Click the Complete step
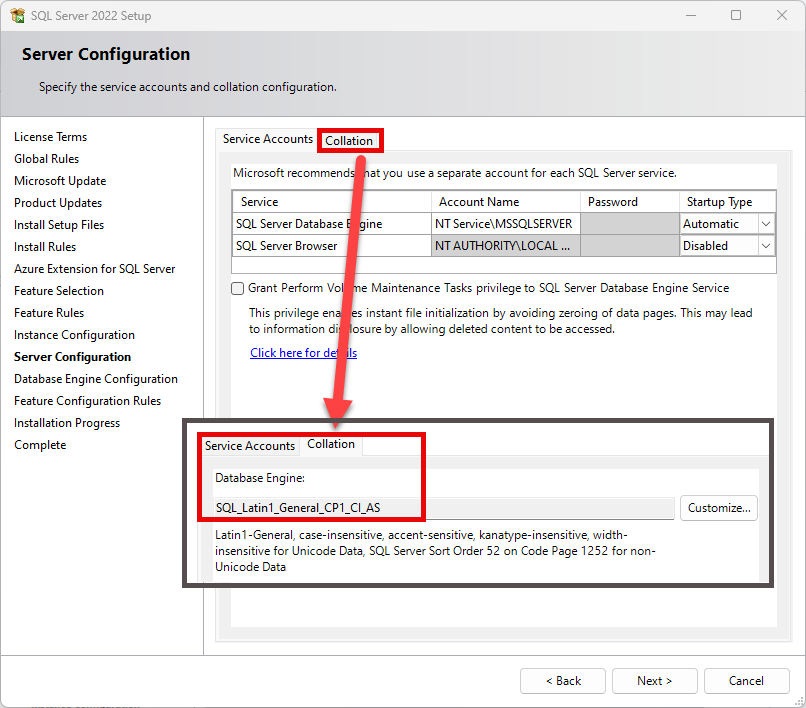This screenshot has height=708, width=806. point(40,445)
